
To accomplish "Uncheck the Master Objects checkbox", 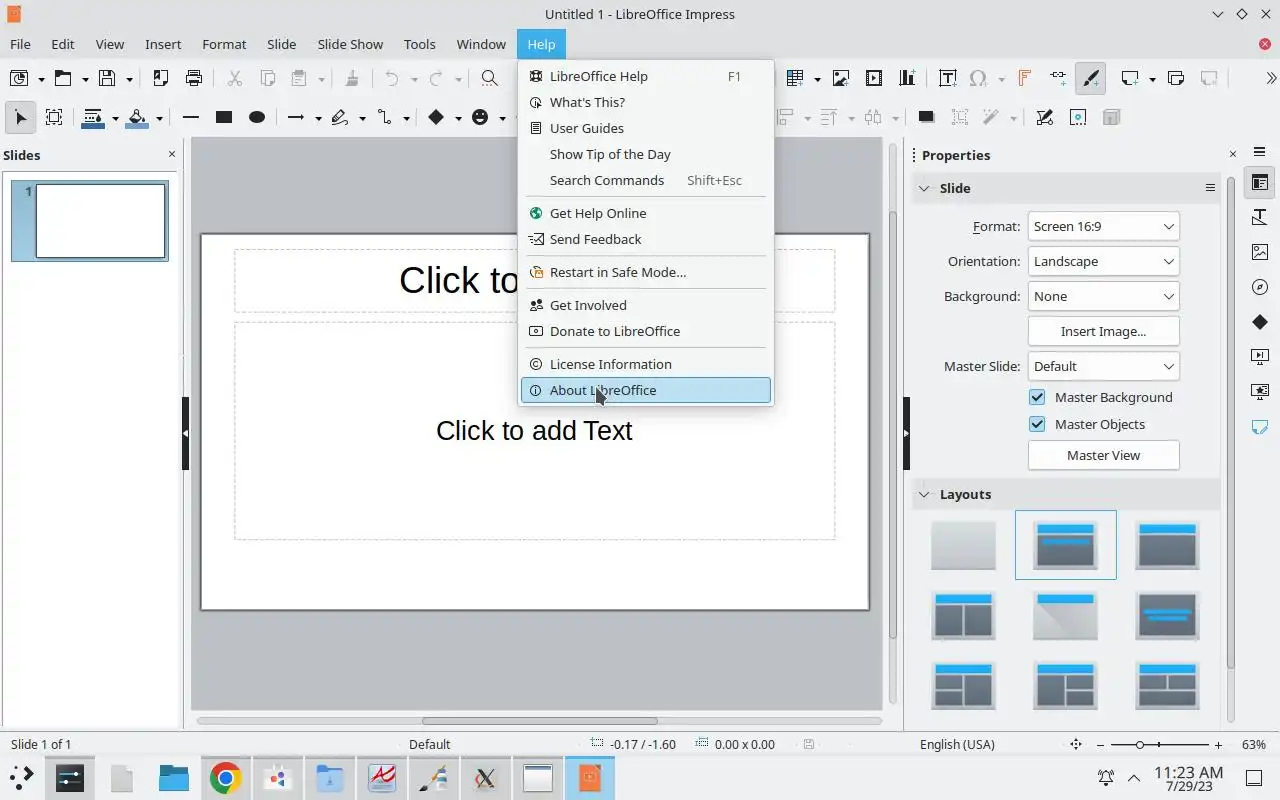I will click(1037, 424).
